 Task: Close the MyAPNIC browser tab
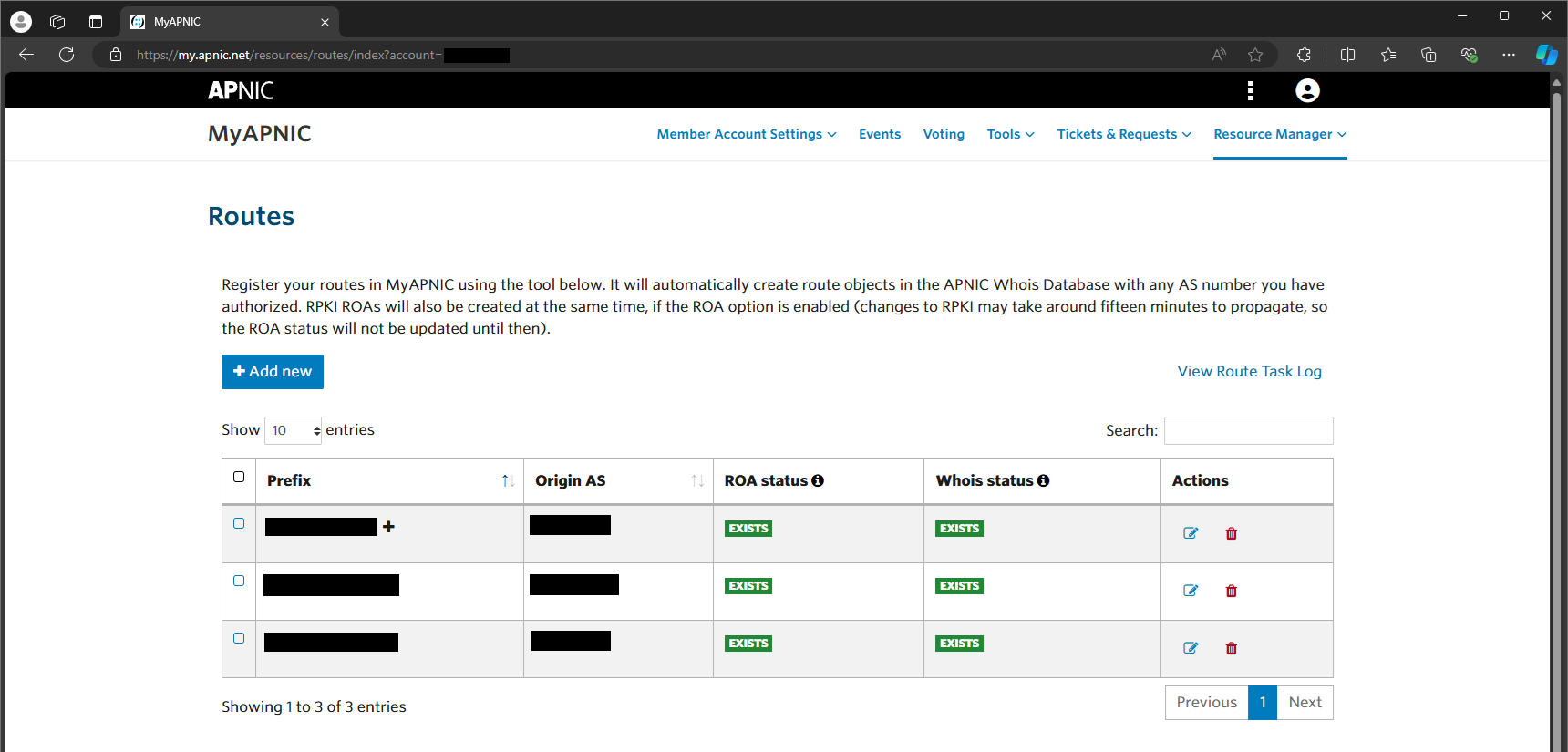coord(325,22)
